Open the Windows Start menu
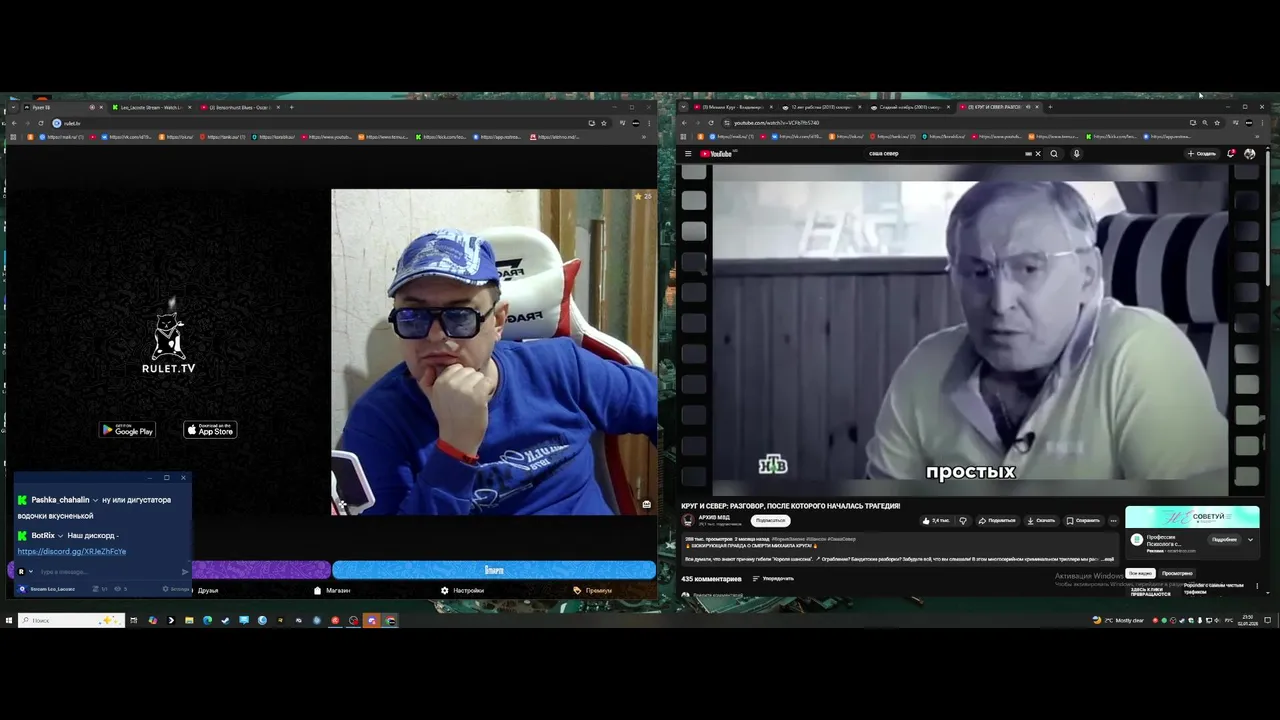Image resolution: width=1280 pixels, height=720 pixels. pyautogui.click(x=9, y=620)
